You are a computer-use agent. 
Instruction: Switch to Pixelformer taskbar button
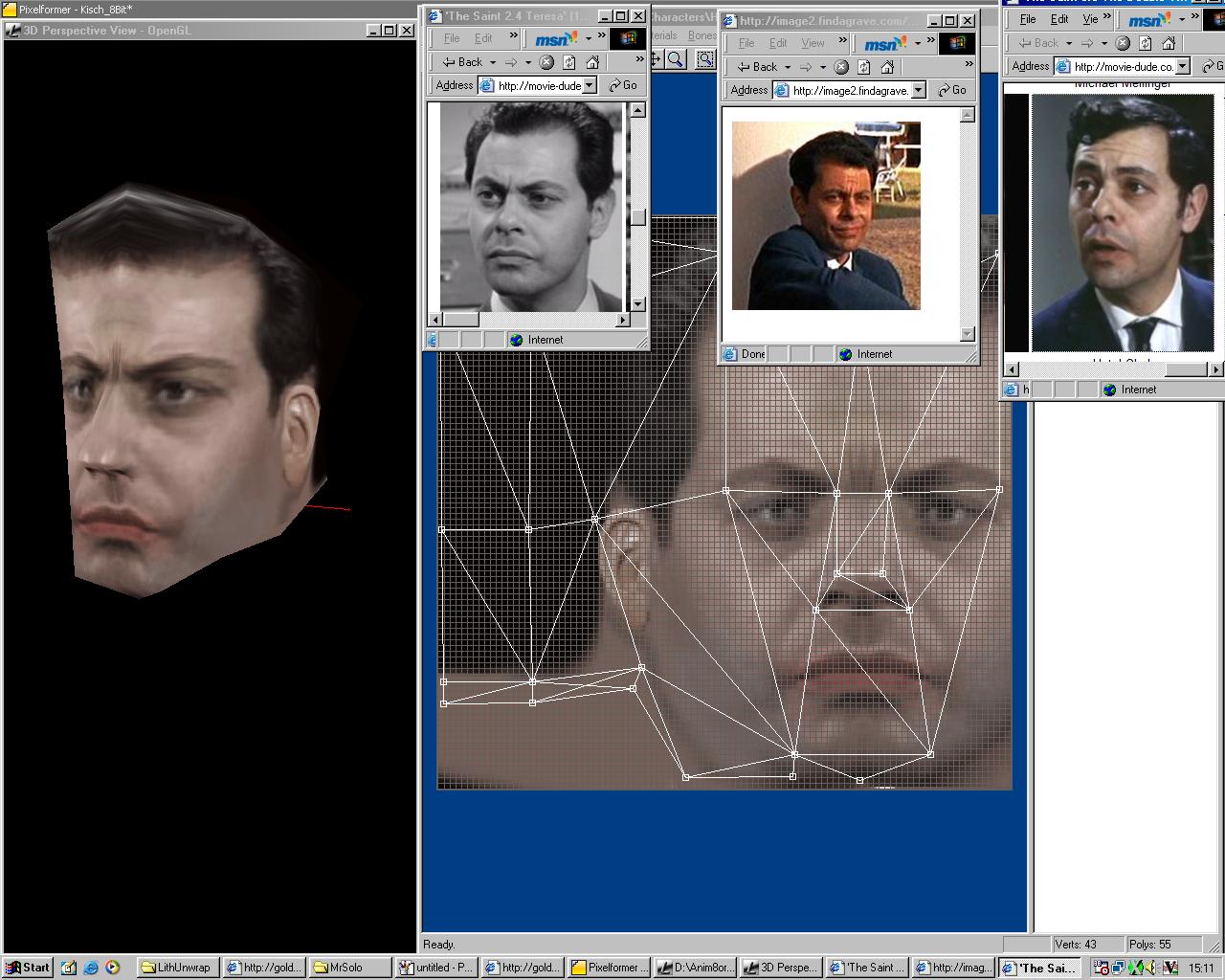[x=609, y=968]
